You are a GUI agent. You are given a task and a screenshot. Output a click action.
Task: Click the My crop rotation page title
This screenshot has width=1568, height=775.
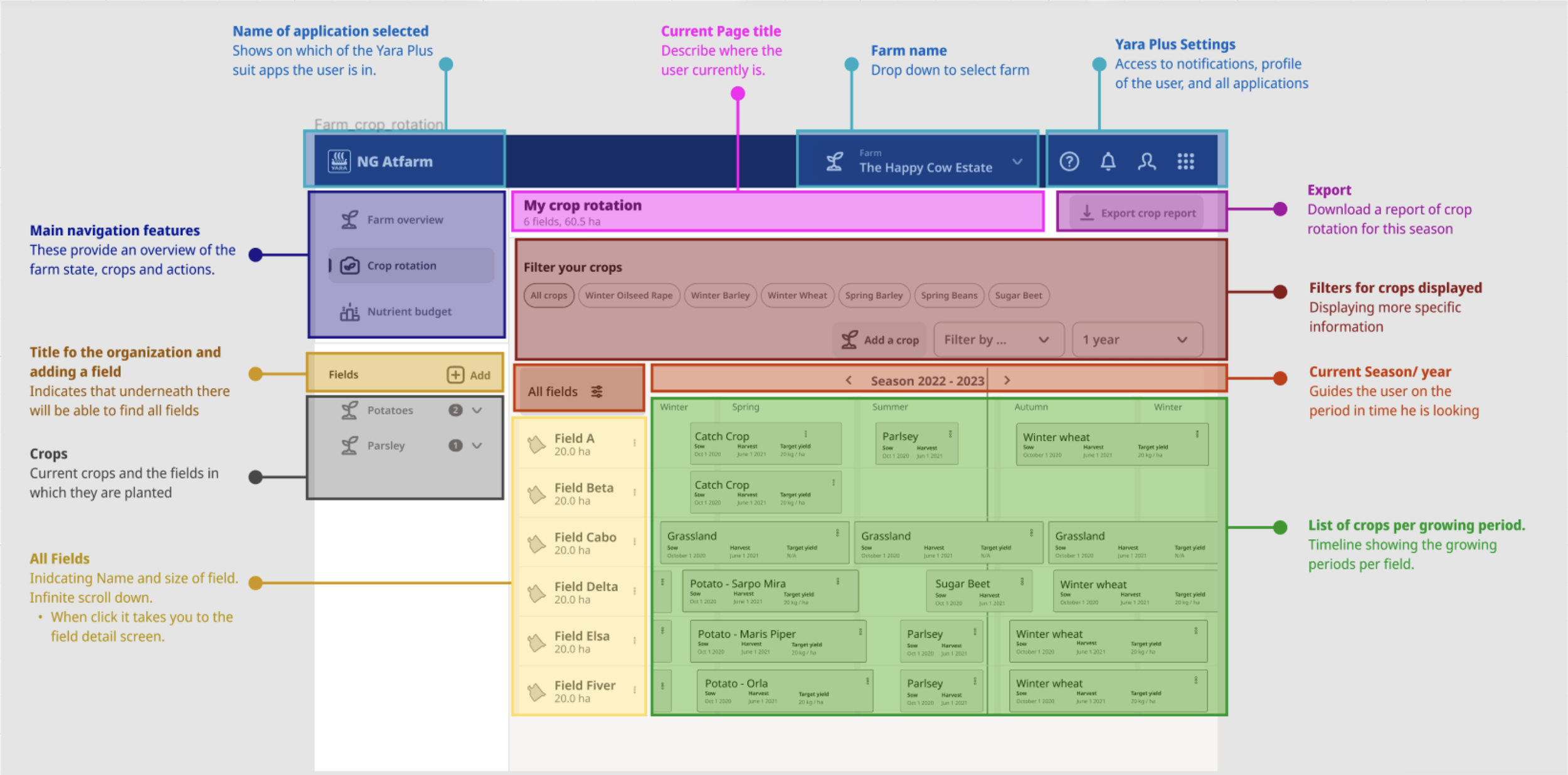[x=583, y=205]
